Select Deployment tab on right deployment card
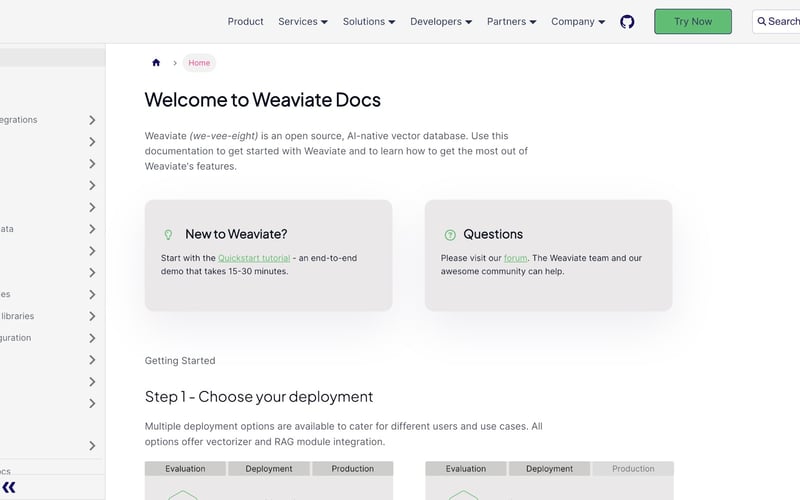800x500 pixels. coord(549,468)
